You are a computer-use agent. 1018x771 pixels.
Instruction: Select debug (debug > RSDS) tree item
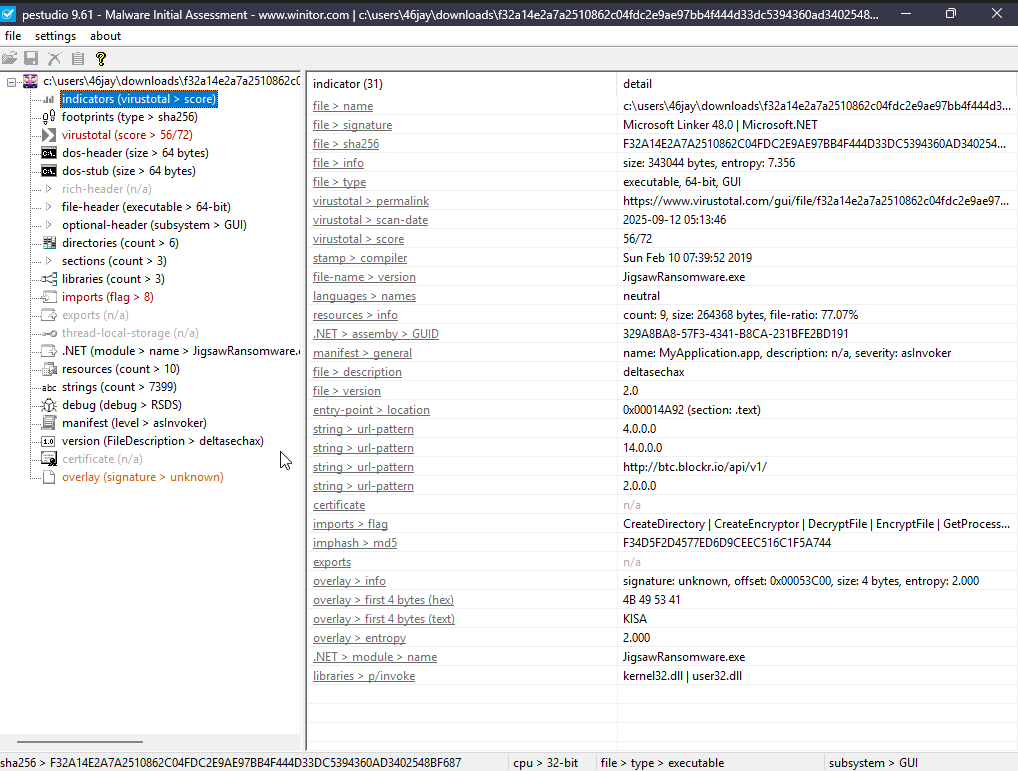122,405
